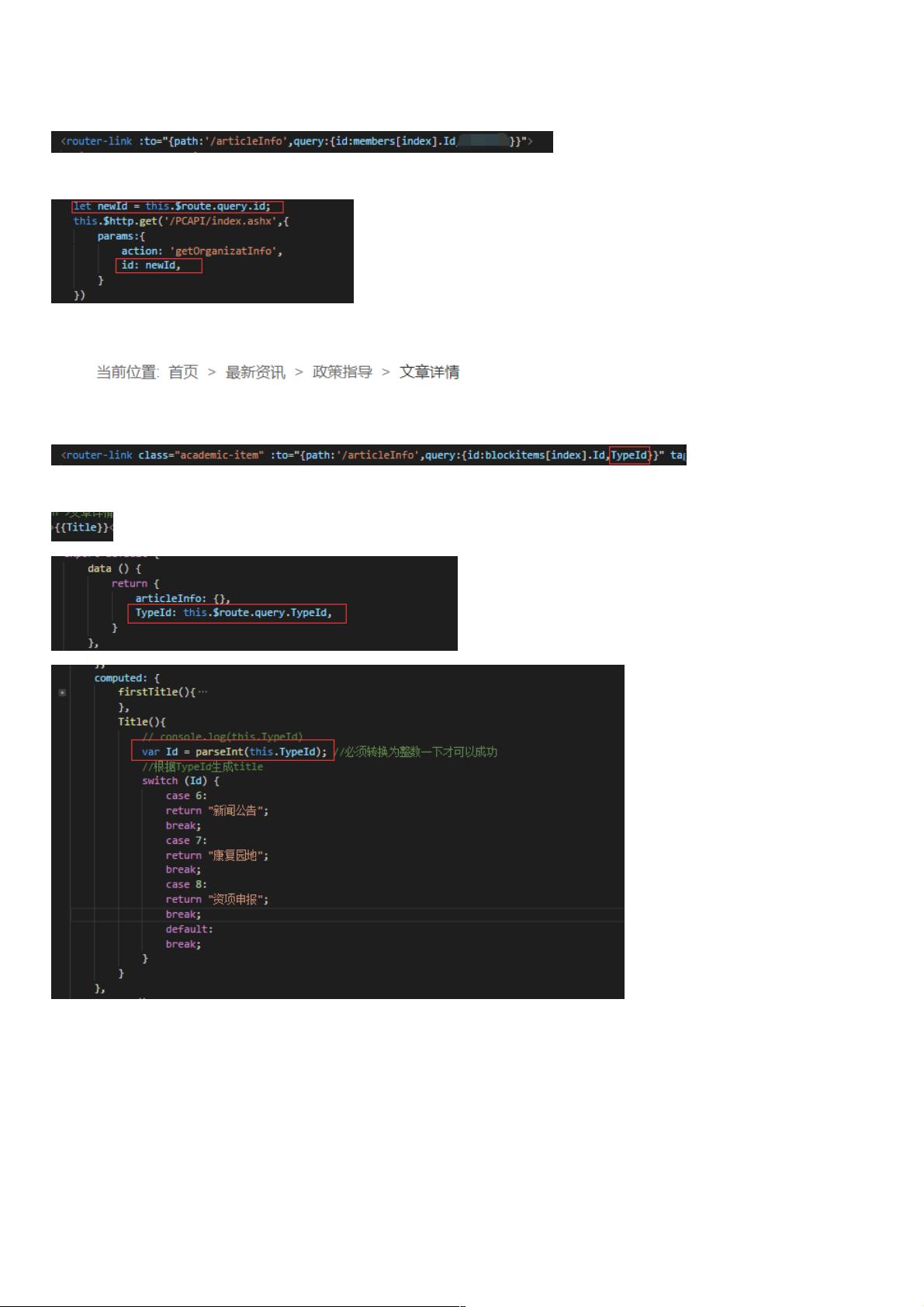924x1307 pixels.
Task: Click the "资项申报" return string
Action: [238, 900]
